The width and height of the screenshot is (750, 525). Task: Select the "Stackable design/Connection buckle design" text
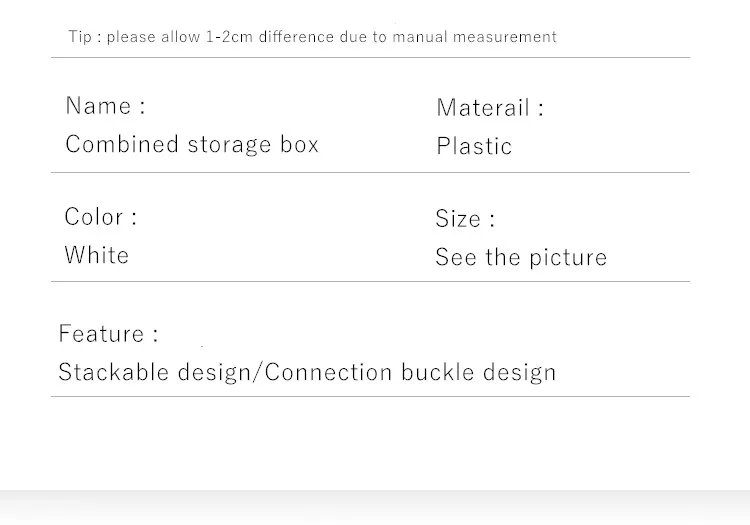click(x=307, y=372)
